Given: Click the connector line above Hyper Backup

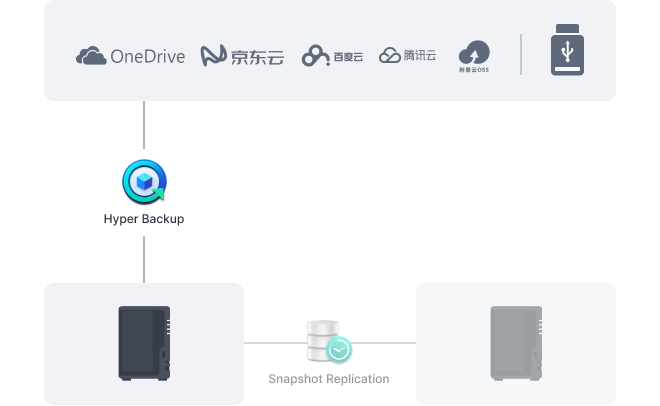Looking at the screenshot, I should 144,128.
